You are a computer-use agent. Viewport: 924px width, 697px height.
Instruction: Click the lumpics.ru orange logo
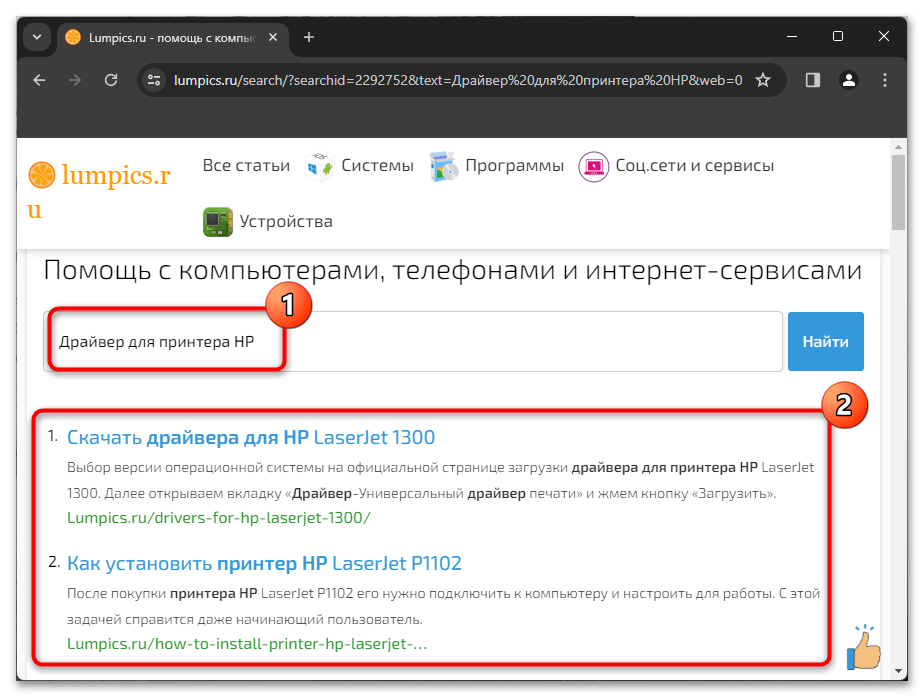(x=43, y=176)
